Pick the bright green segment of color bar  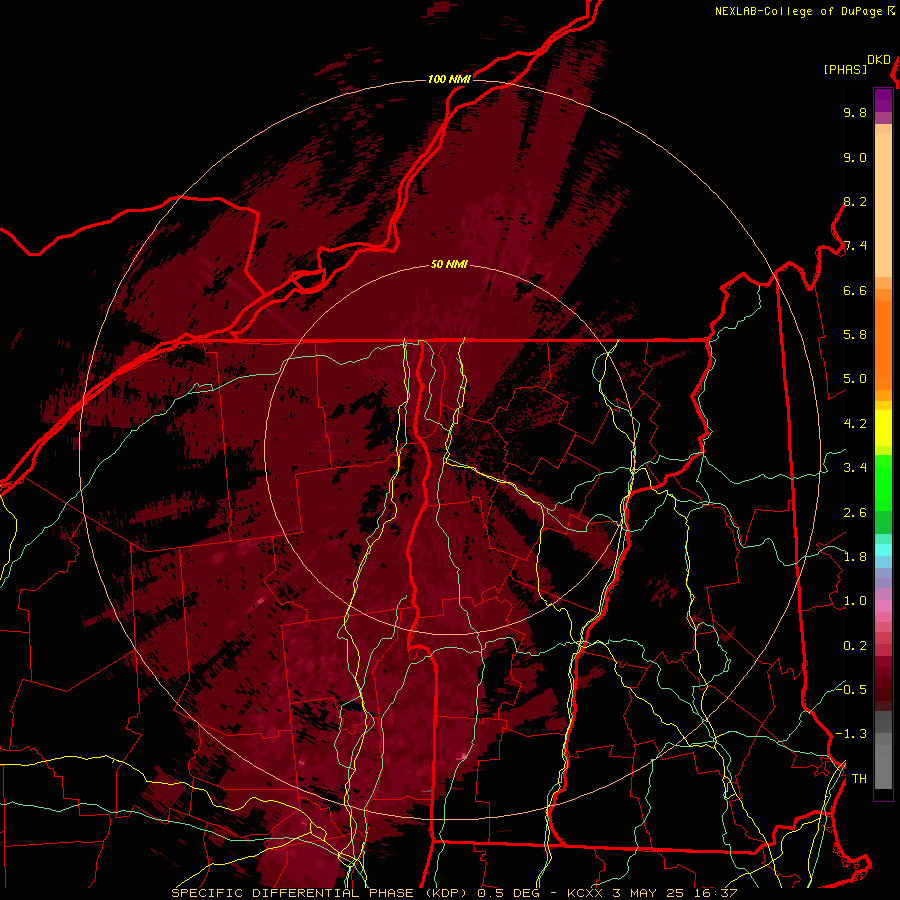tap(883, 482)
